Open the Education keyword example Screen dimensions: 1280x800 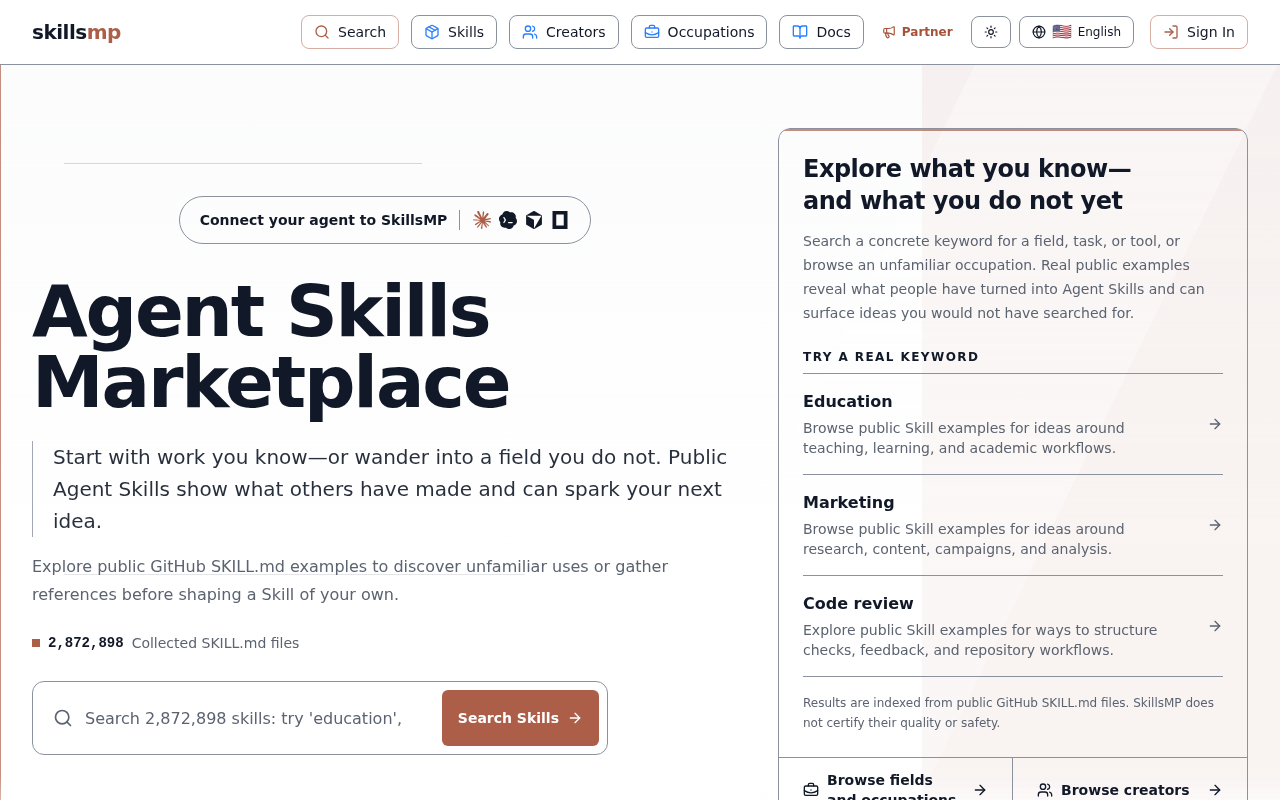pos(1013,424)
